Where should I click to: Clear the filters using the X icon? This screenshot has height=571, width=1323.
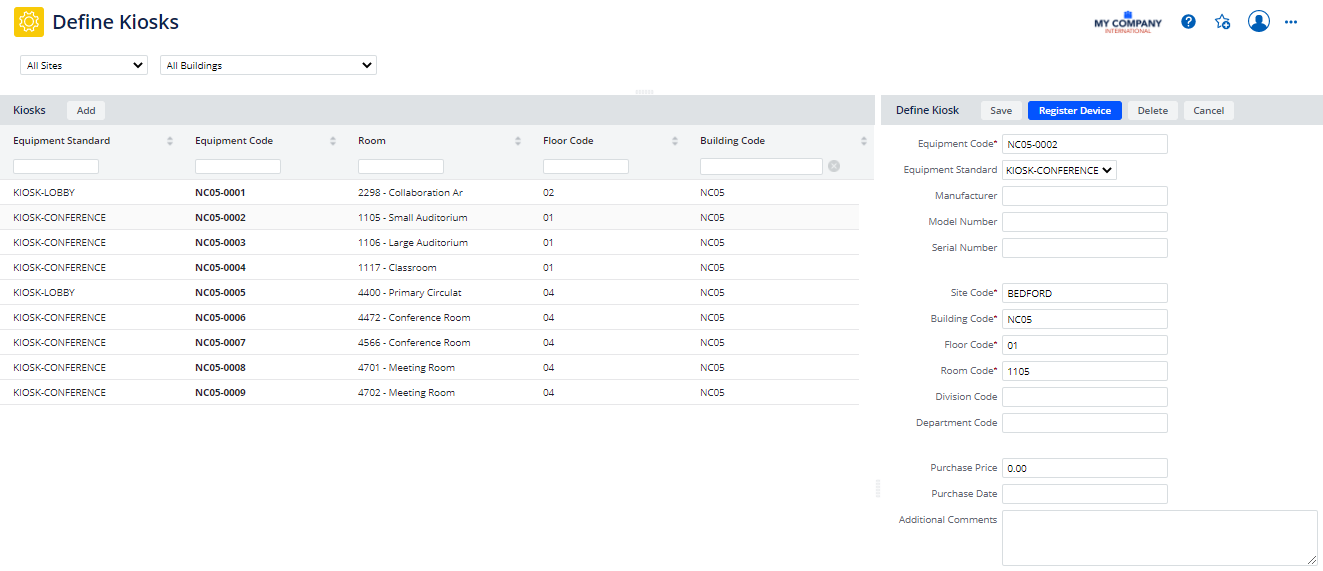[834, 166]
